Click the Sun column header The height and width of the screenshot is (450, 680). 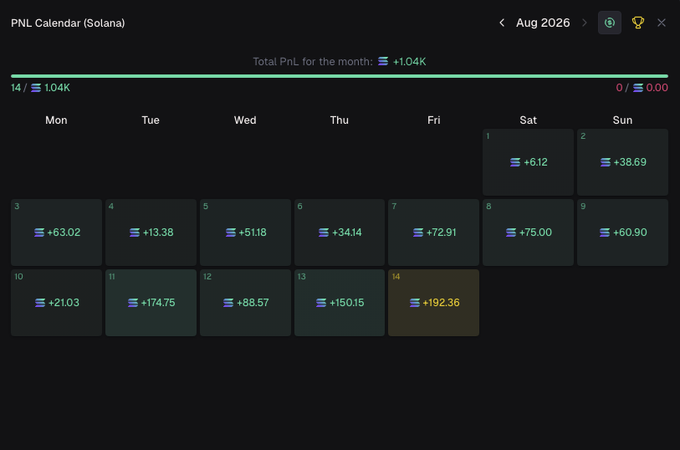click(x=622, y=120)
